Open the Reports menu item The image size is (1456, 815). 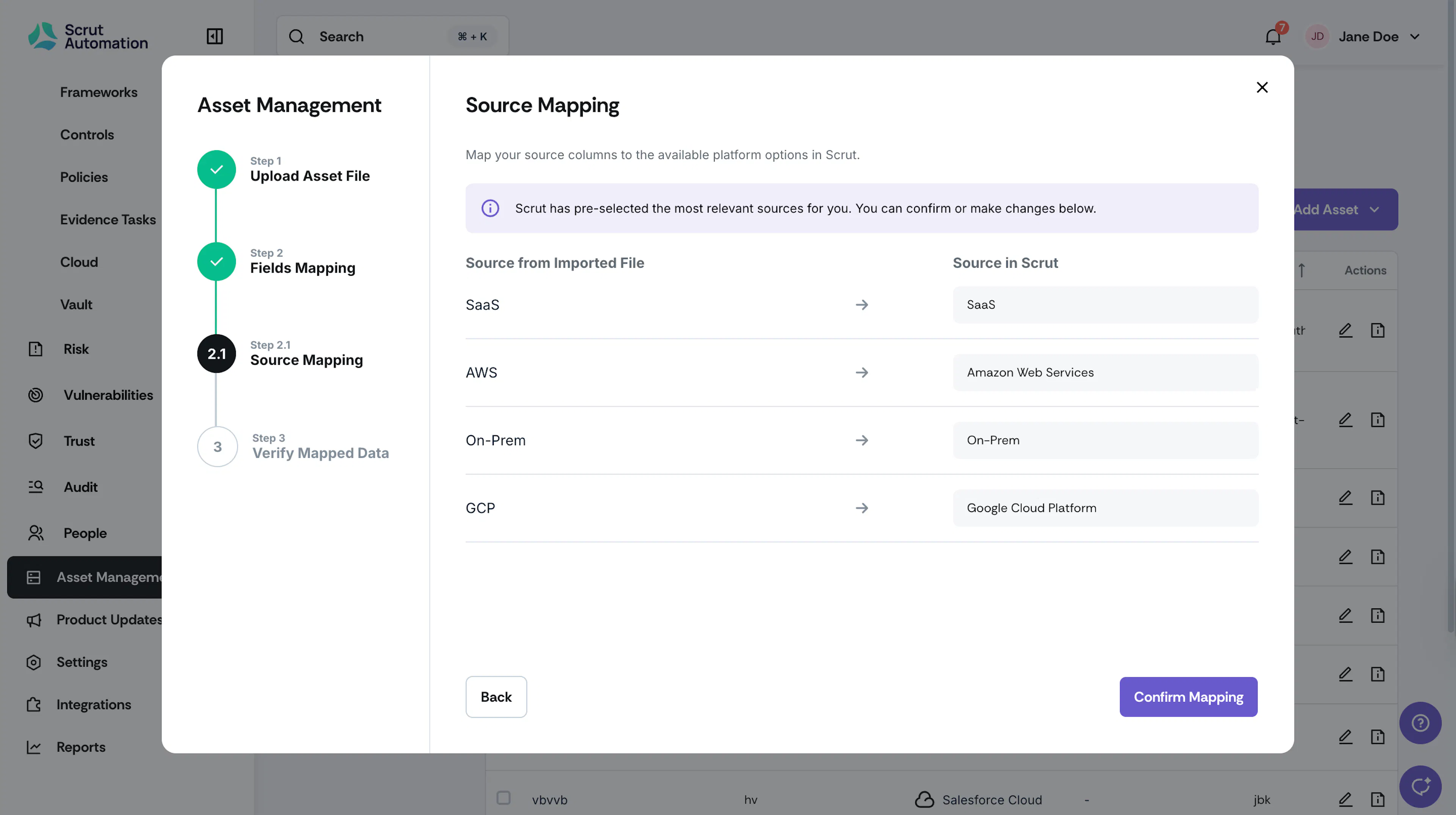coord(81,747)
